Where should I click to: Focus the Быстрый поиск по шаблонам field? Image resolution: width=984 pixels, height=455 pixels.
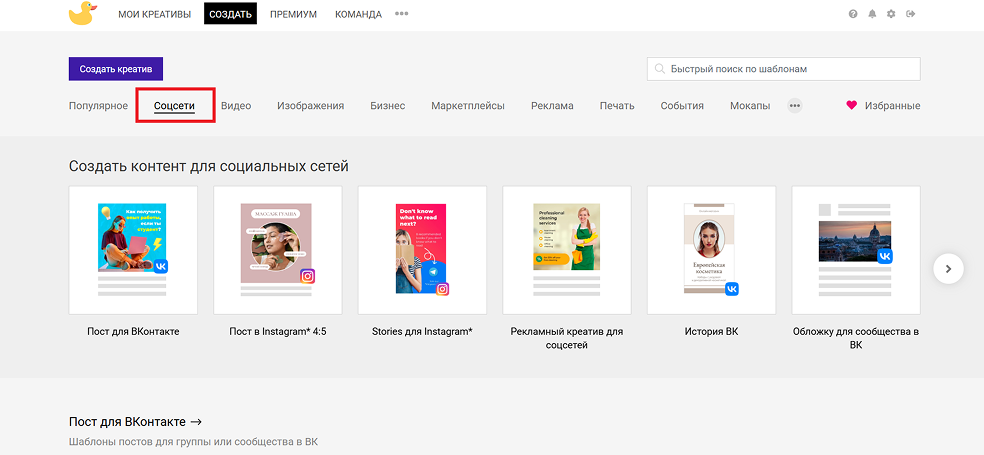coord(784,69)
